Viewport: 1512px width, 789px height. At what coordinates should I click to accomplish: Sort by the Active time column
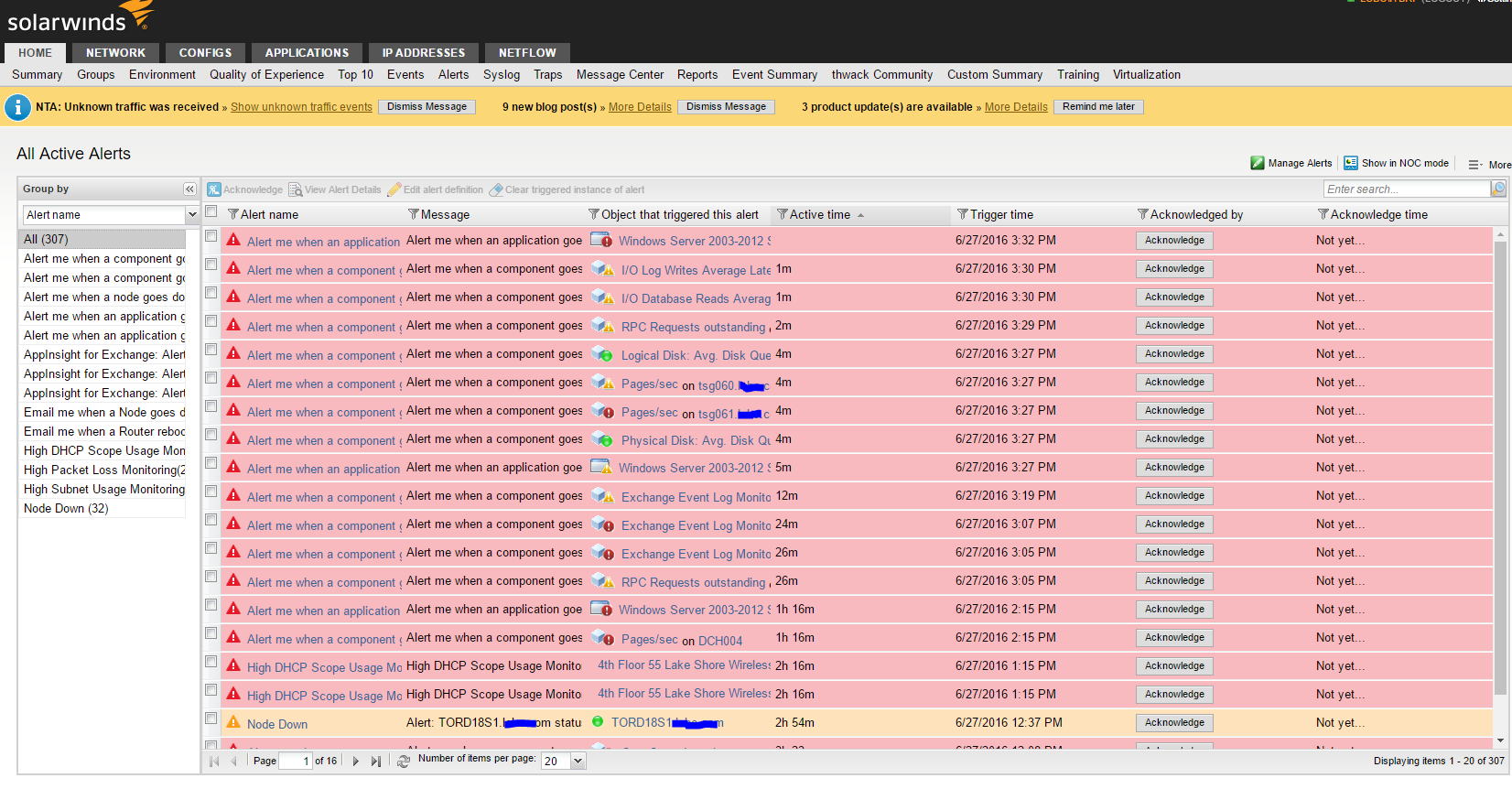820,214
